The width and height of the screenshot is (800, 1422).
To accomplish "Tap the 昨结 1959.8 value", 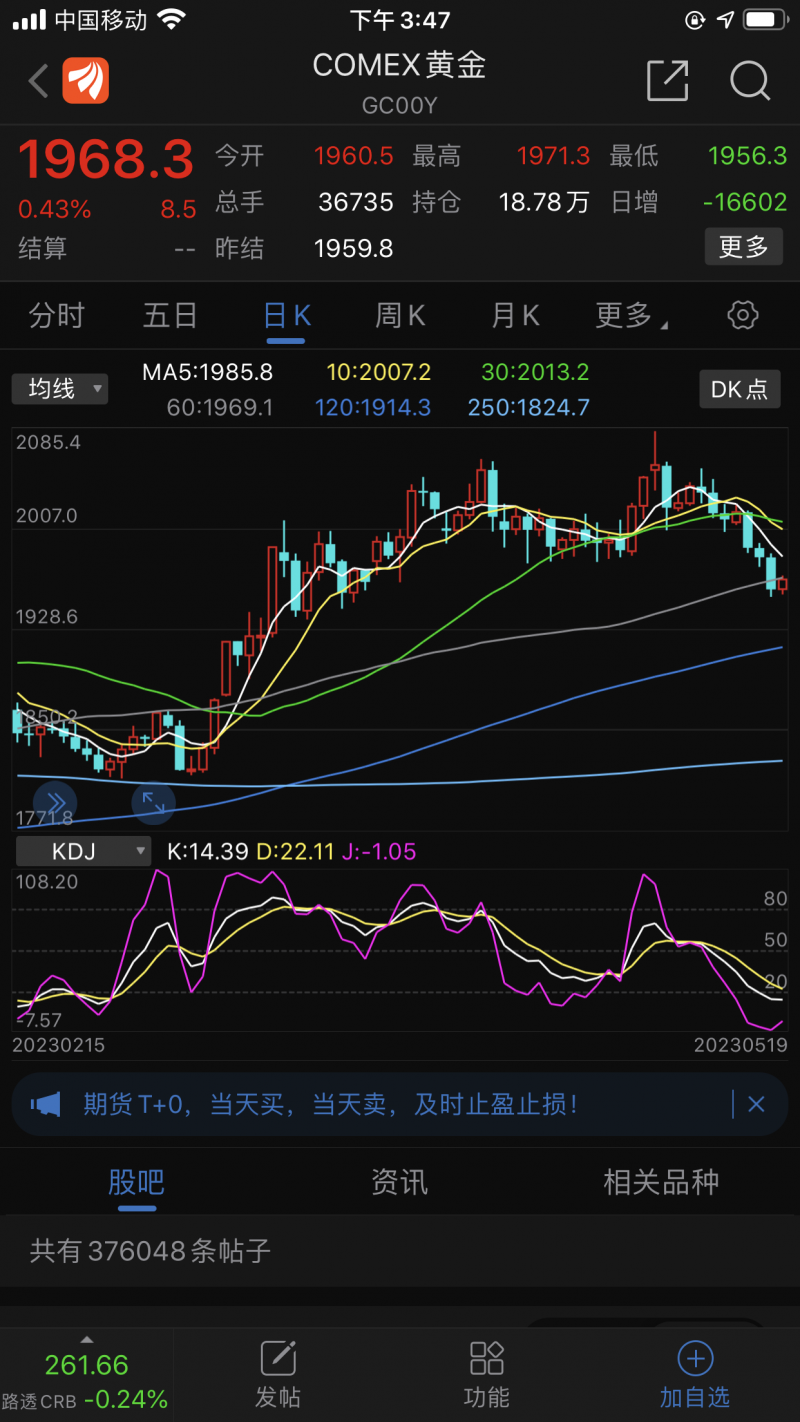I will pyautogui.click(x=354, y=248).
